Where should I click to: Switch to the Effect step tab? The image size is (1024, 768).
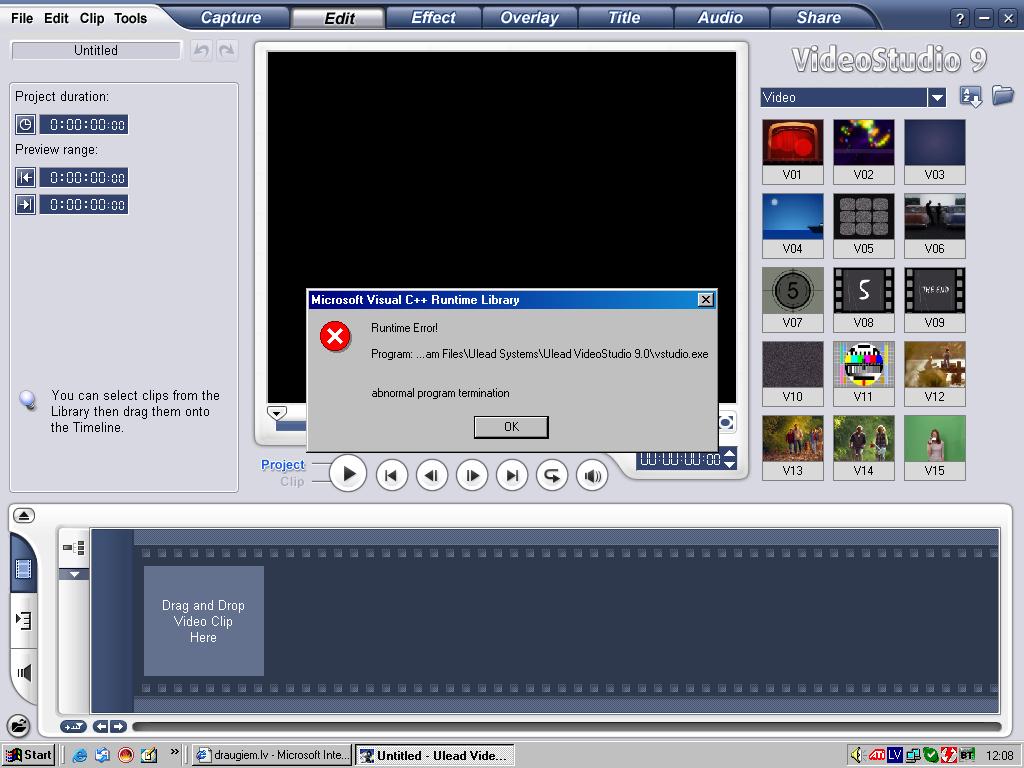coord(433,18)
